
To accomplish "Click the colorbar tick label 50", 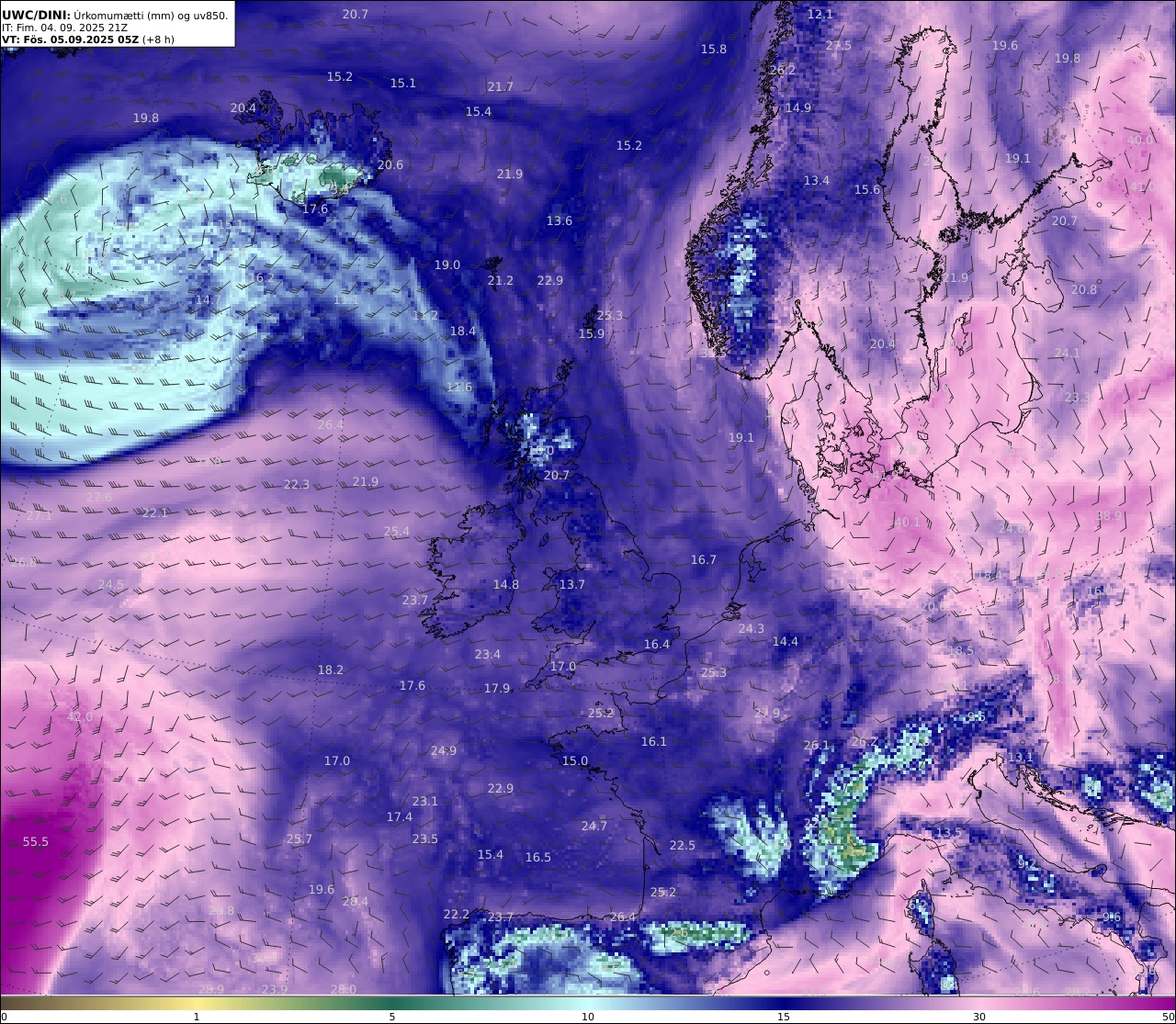I will click(x=1168, y=1017).
